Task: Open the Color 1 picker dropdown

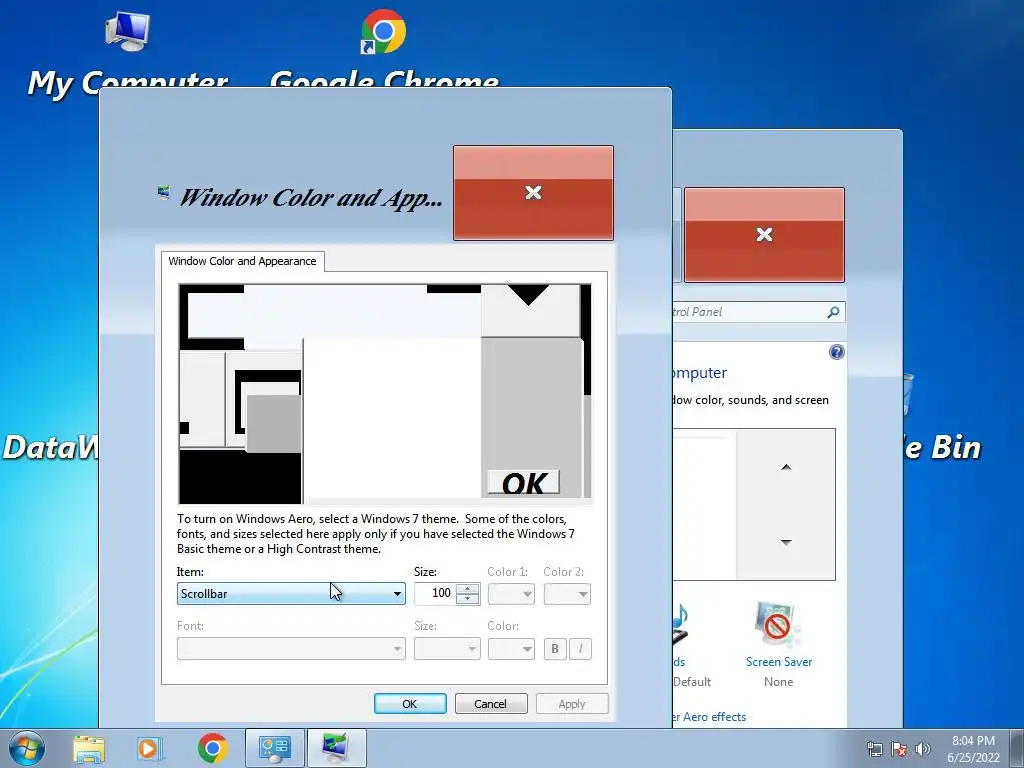Action: (x=511, y=594)
